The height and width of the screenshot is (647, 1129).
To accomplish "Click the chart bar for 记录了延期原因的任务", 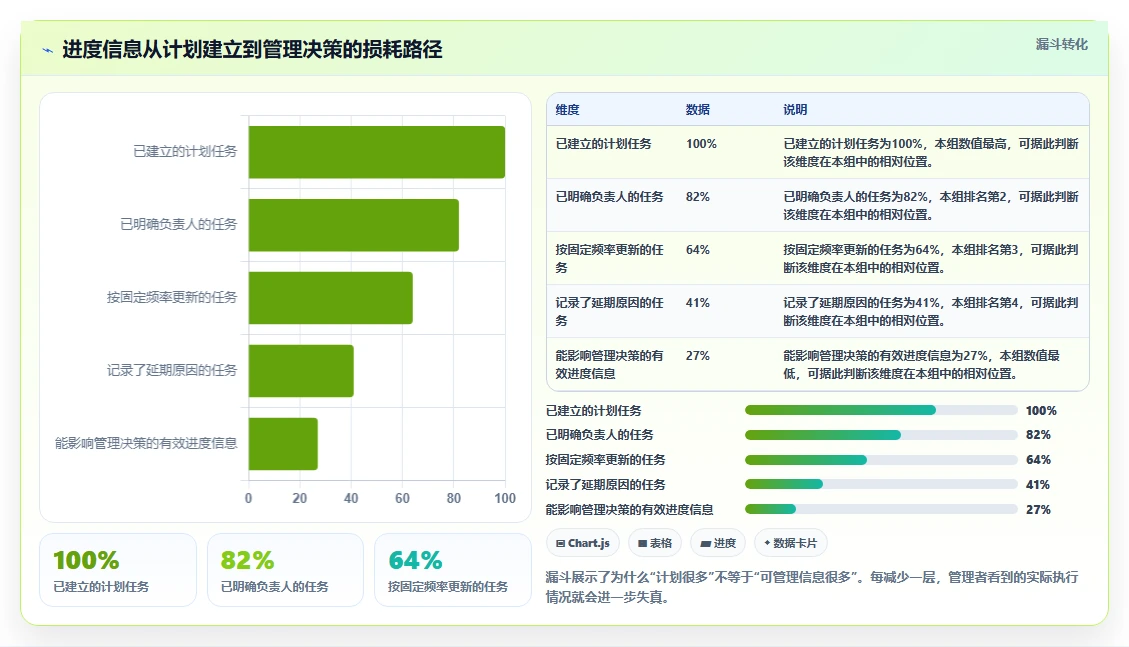I will coord(301,371).
